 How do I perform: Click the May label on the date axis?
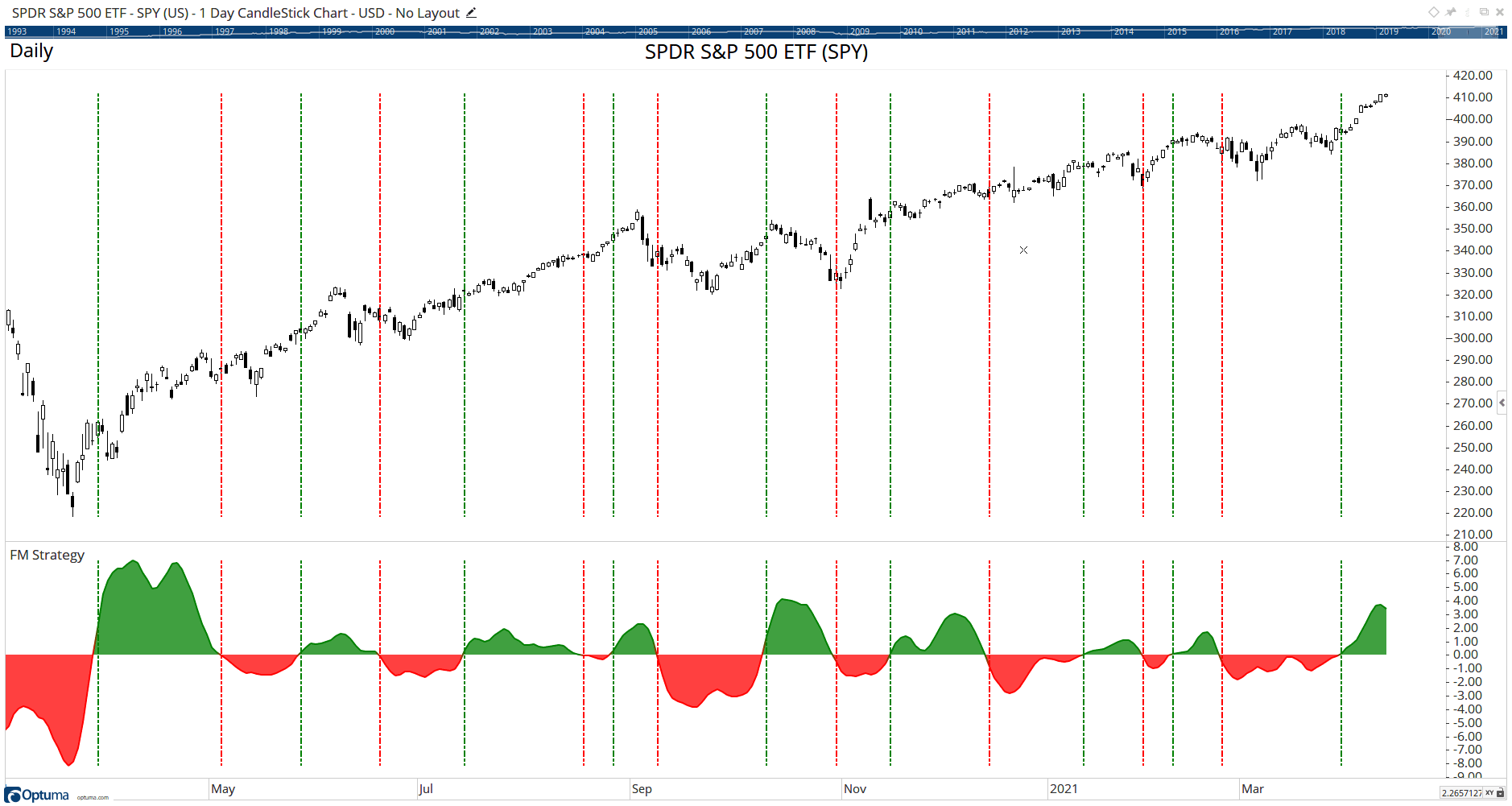point(223,789)
